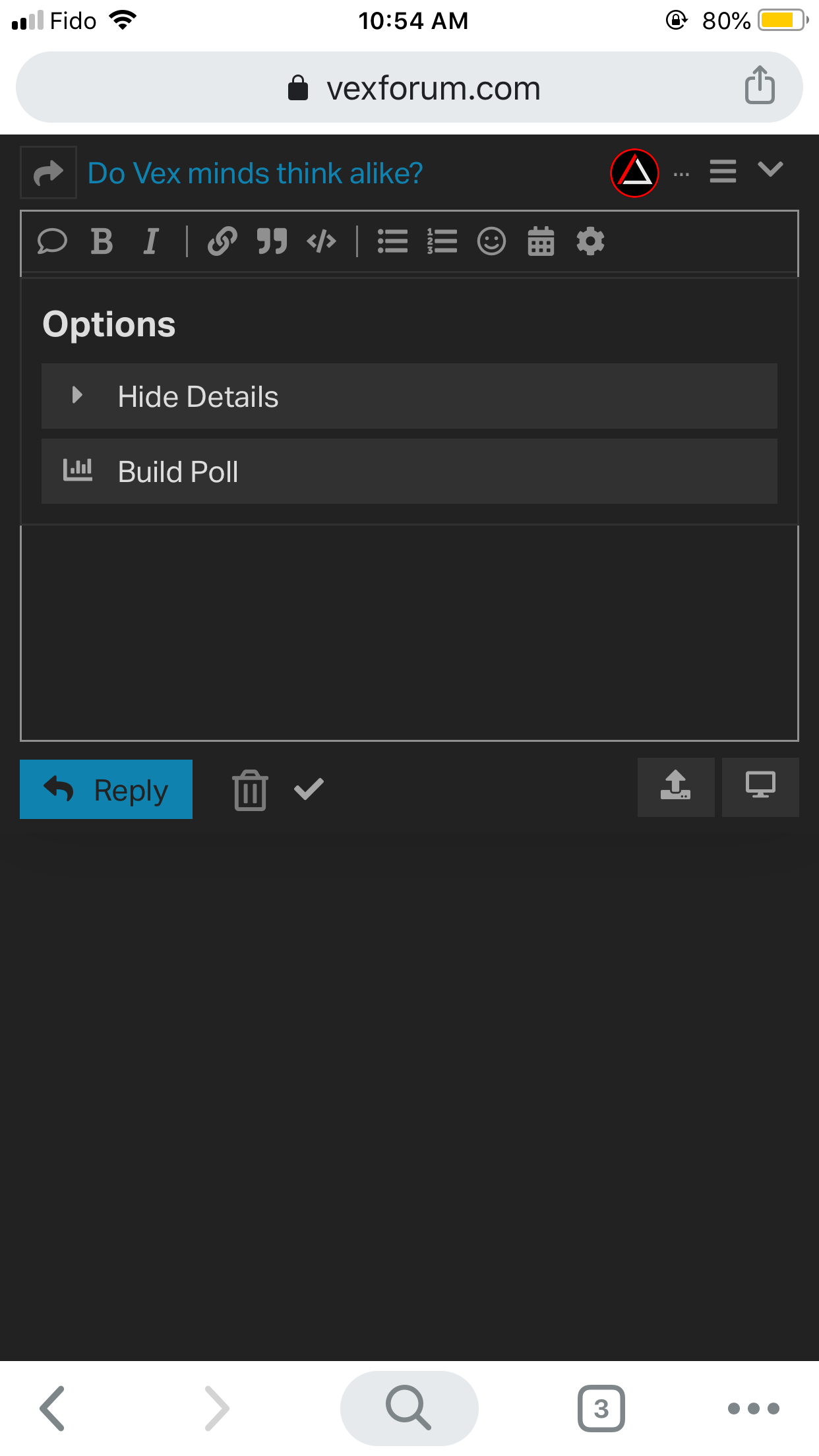Upload a file using the upload button
The image size is (819, 1456).
676,787
